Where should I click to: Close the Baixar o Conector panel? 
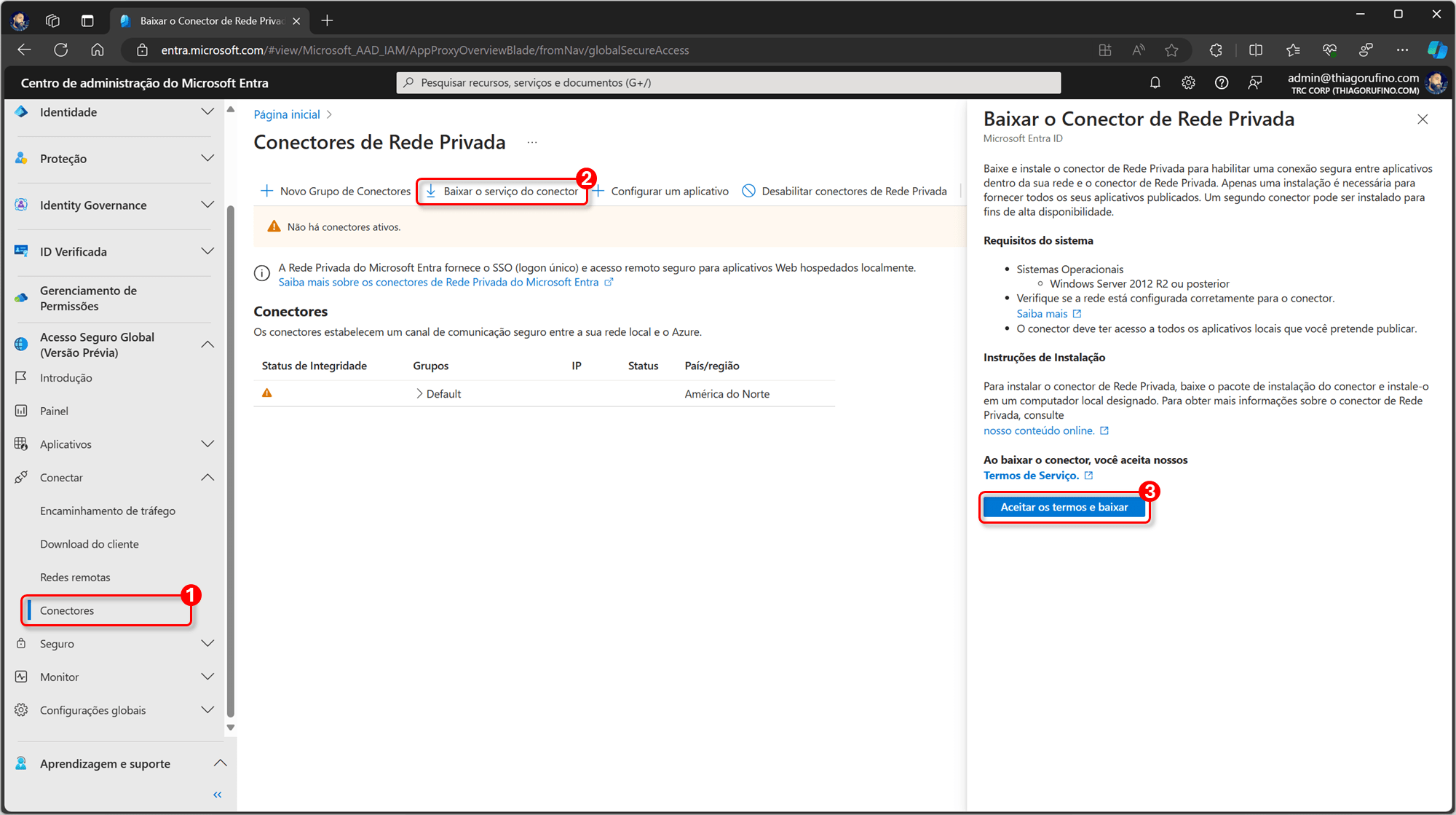[1423, 119]
